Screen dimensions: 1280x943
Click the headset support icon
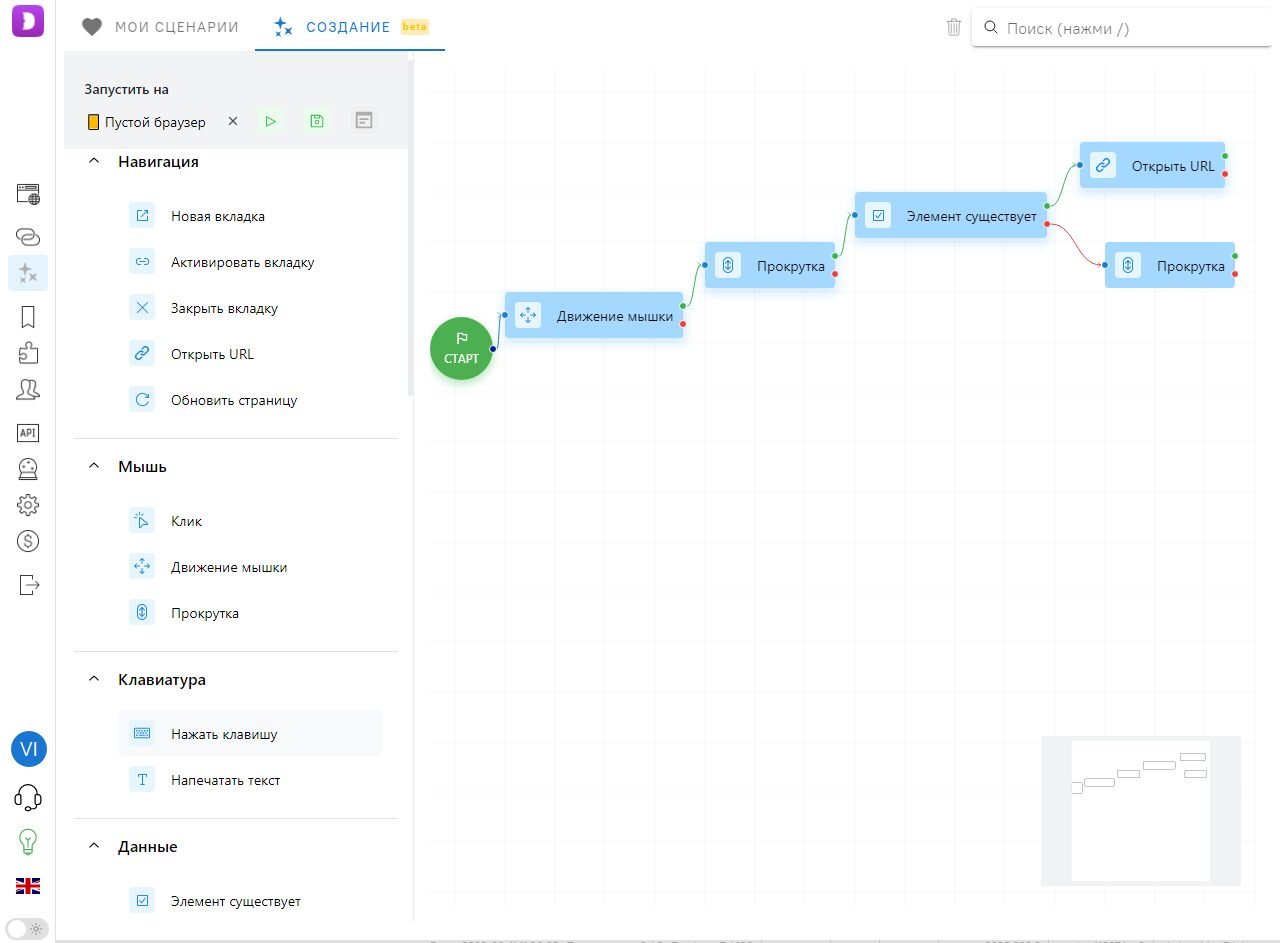[28, 797]
